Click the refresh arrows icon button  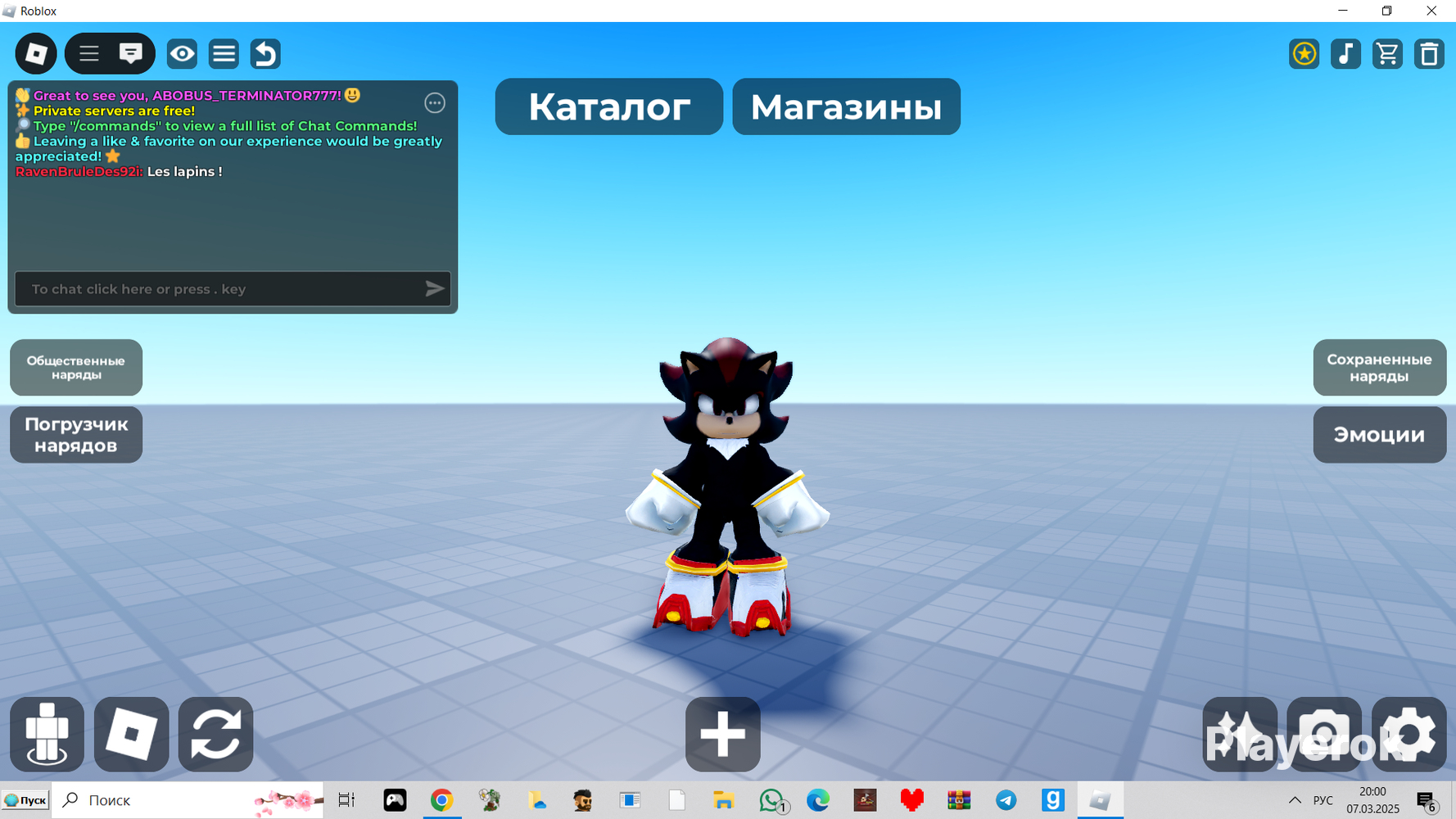[216, 735]
